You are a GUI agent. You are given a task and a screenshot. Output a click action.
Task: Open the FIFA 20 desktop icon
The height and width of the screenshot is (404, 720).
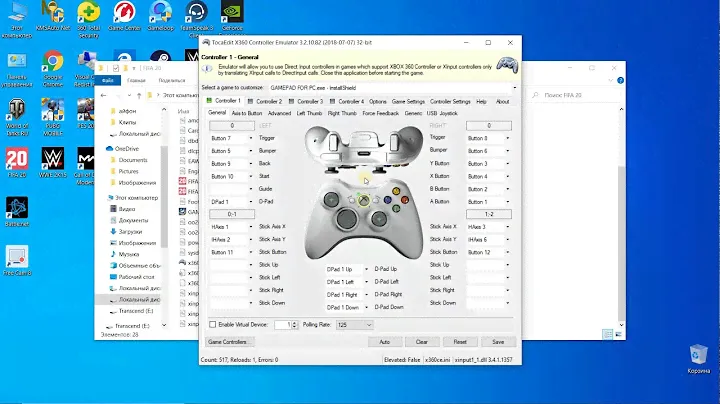[17, 160]
